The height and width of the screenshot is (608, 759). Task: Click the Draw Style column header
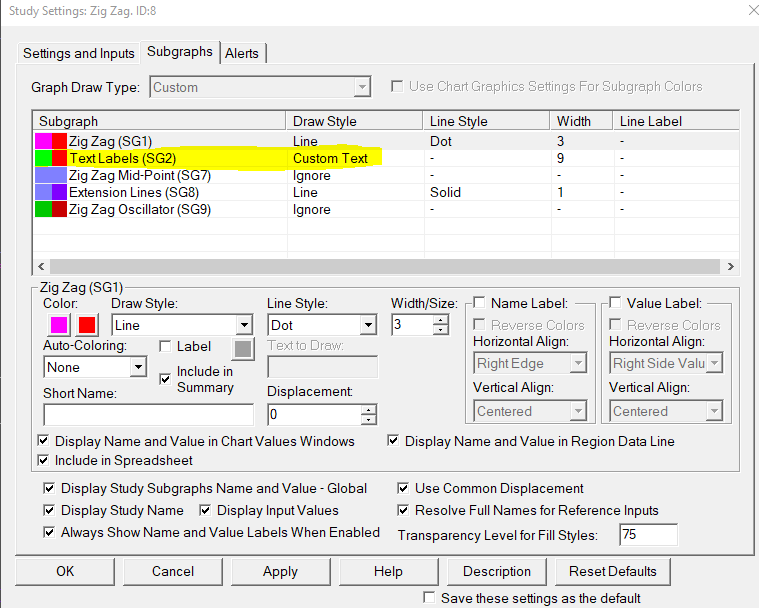coord(355,121)
